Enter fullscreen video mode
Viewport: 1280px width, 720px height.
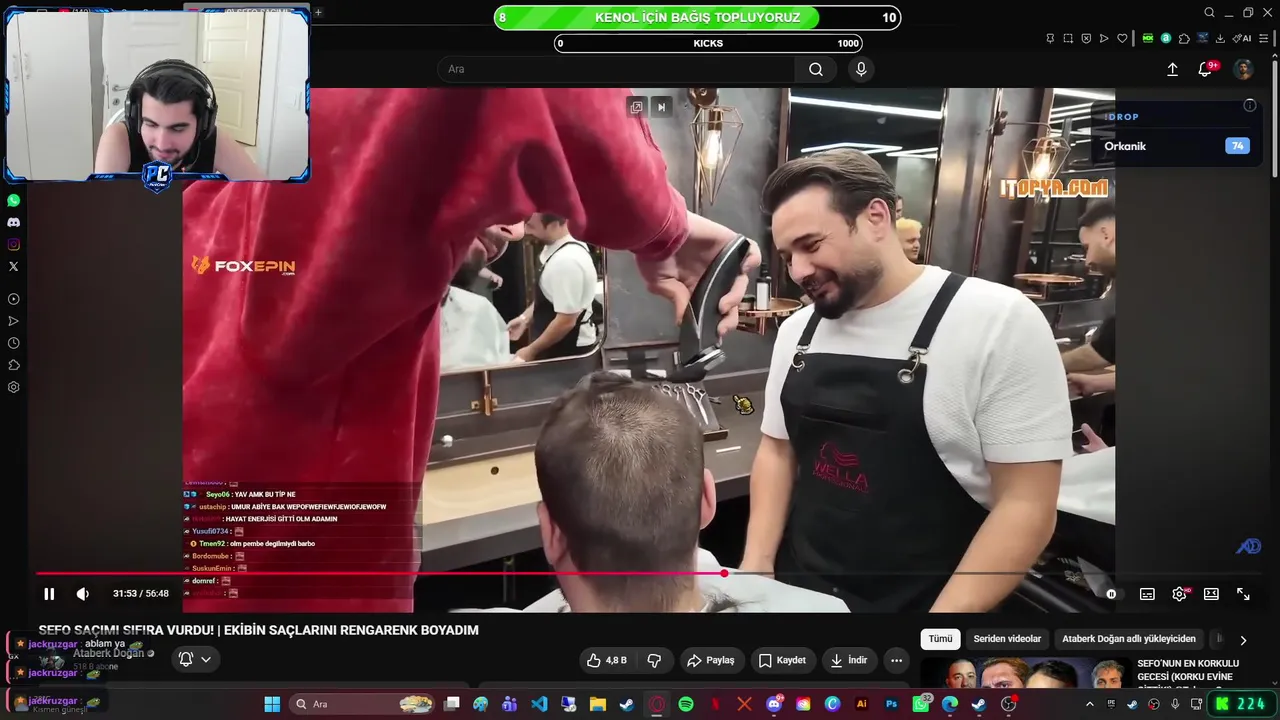[1243, 594]
